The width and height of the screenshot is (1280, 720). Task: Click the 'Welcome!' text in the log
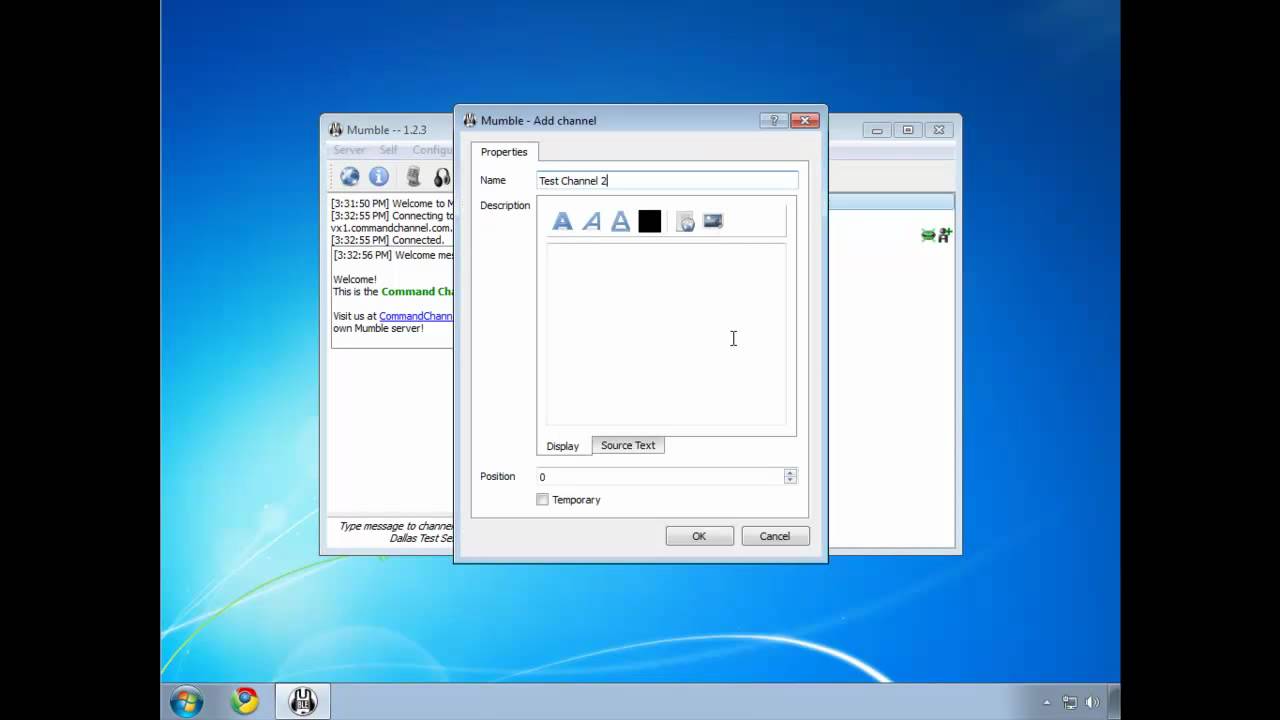pos(355,280)
